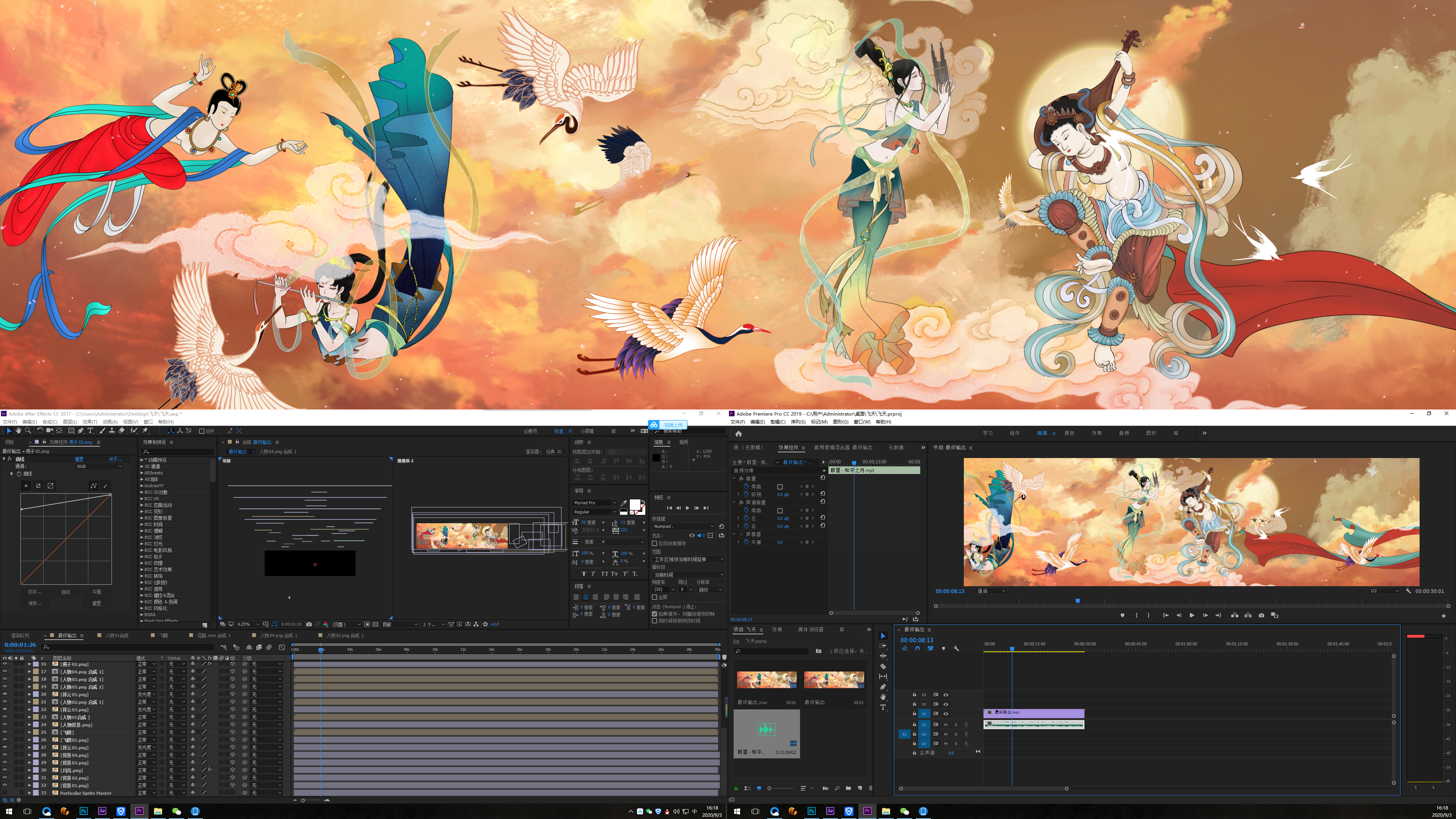1456x819 pixels.
Task: Click Export Frame camera in Program monitor
Action: [x=1261, y=615]
